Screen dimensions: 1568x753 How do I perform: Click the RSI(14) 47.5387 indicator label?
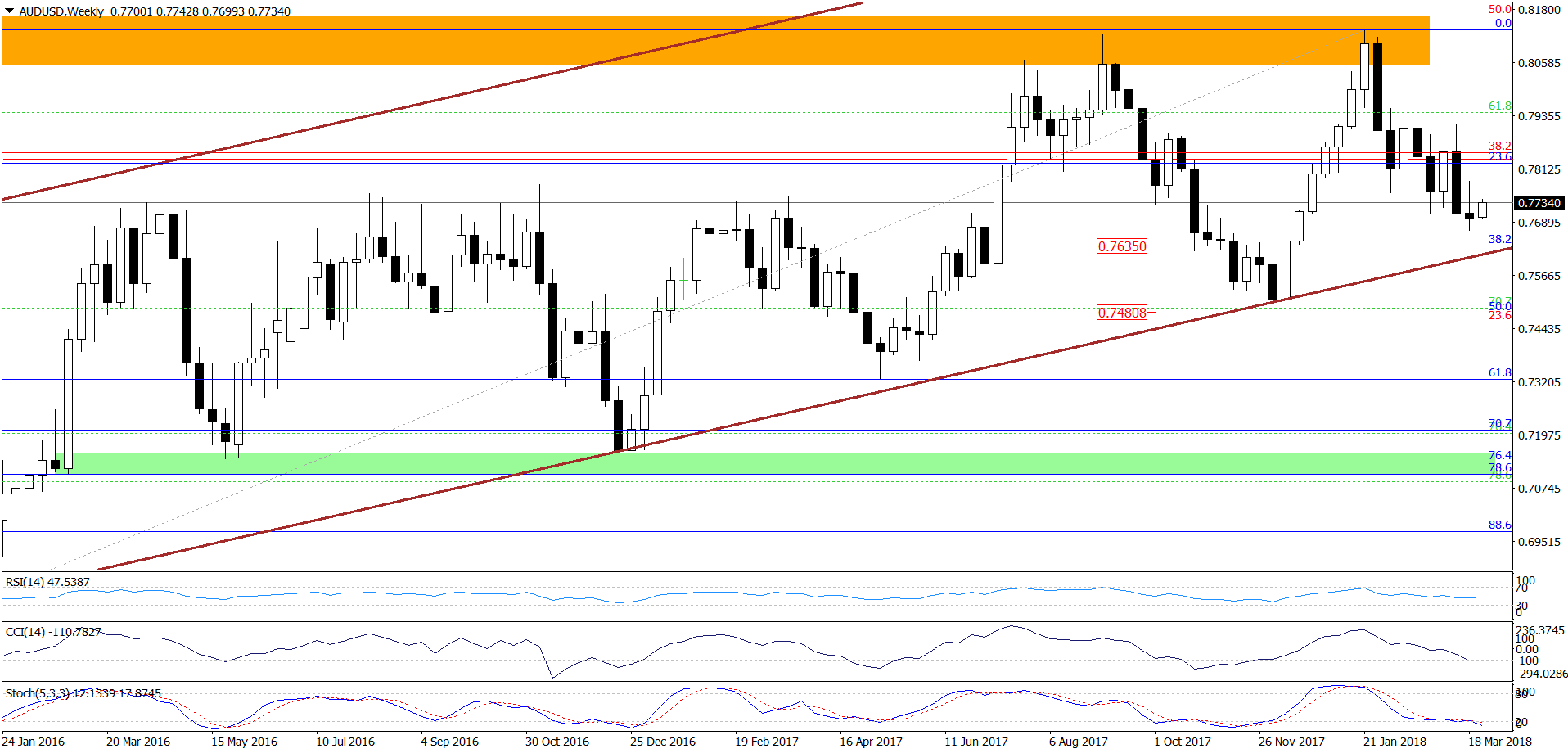[47, 582]
